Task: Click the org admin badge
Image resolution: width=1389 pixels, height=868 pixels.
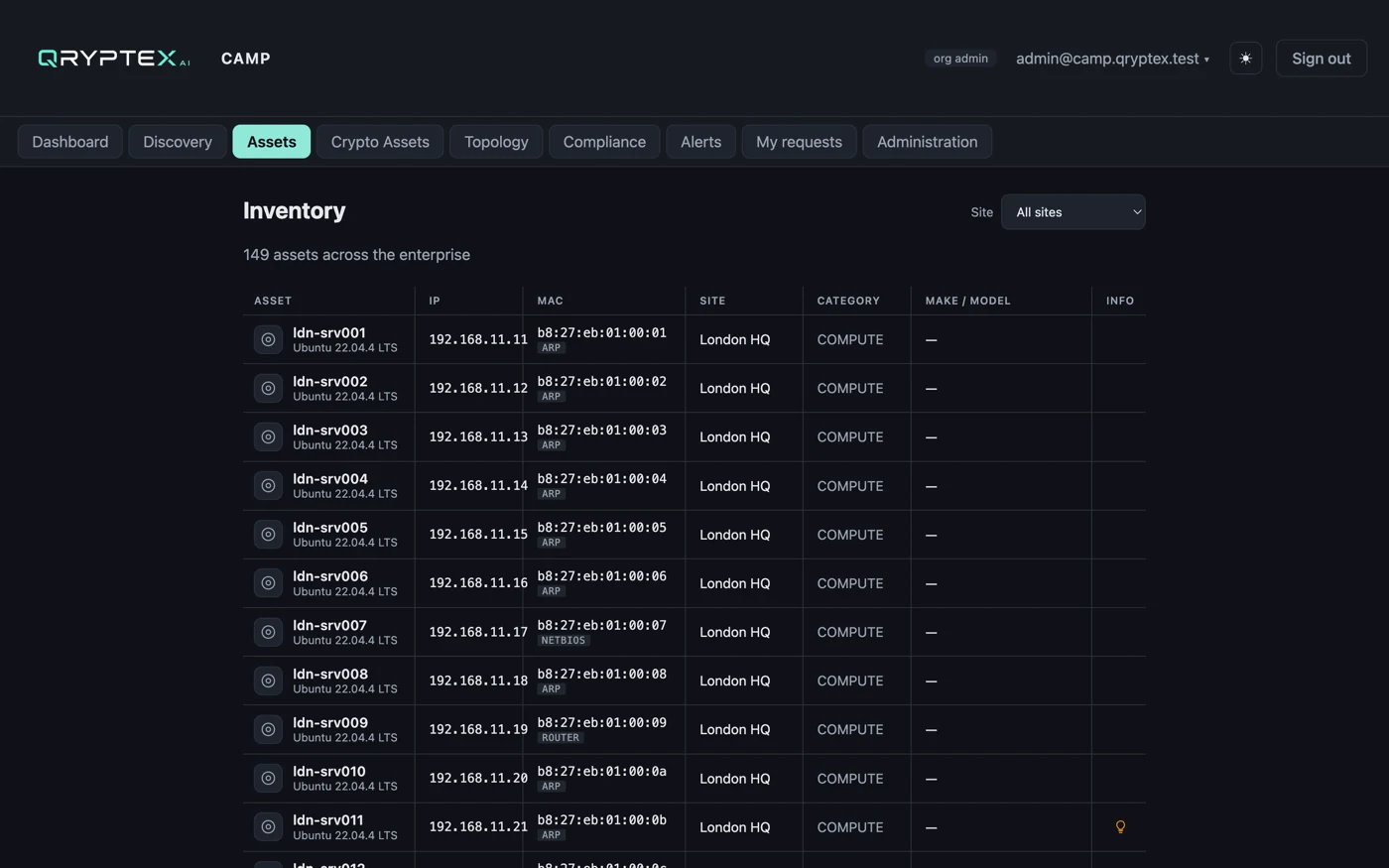Action: (x=960, y=59)
